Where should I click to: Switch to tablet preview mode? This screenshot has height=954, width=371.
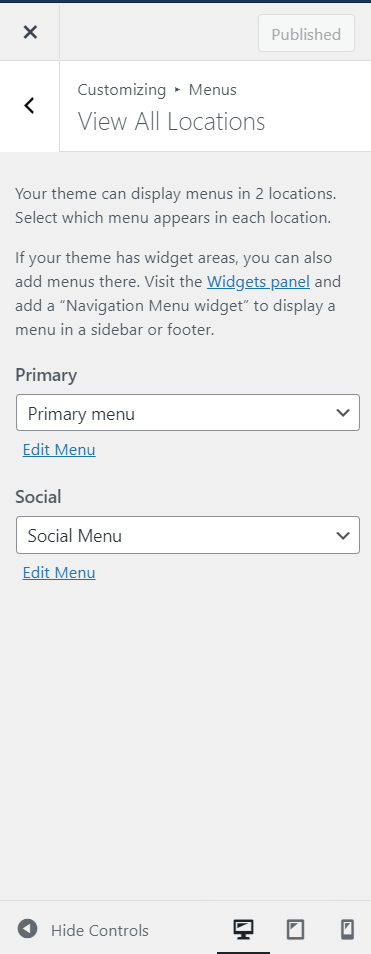click(296, 929)
